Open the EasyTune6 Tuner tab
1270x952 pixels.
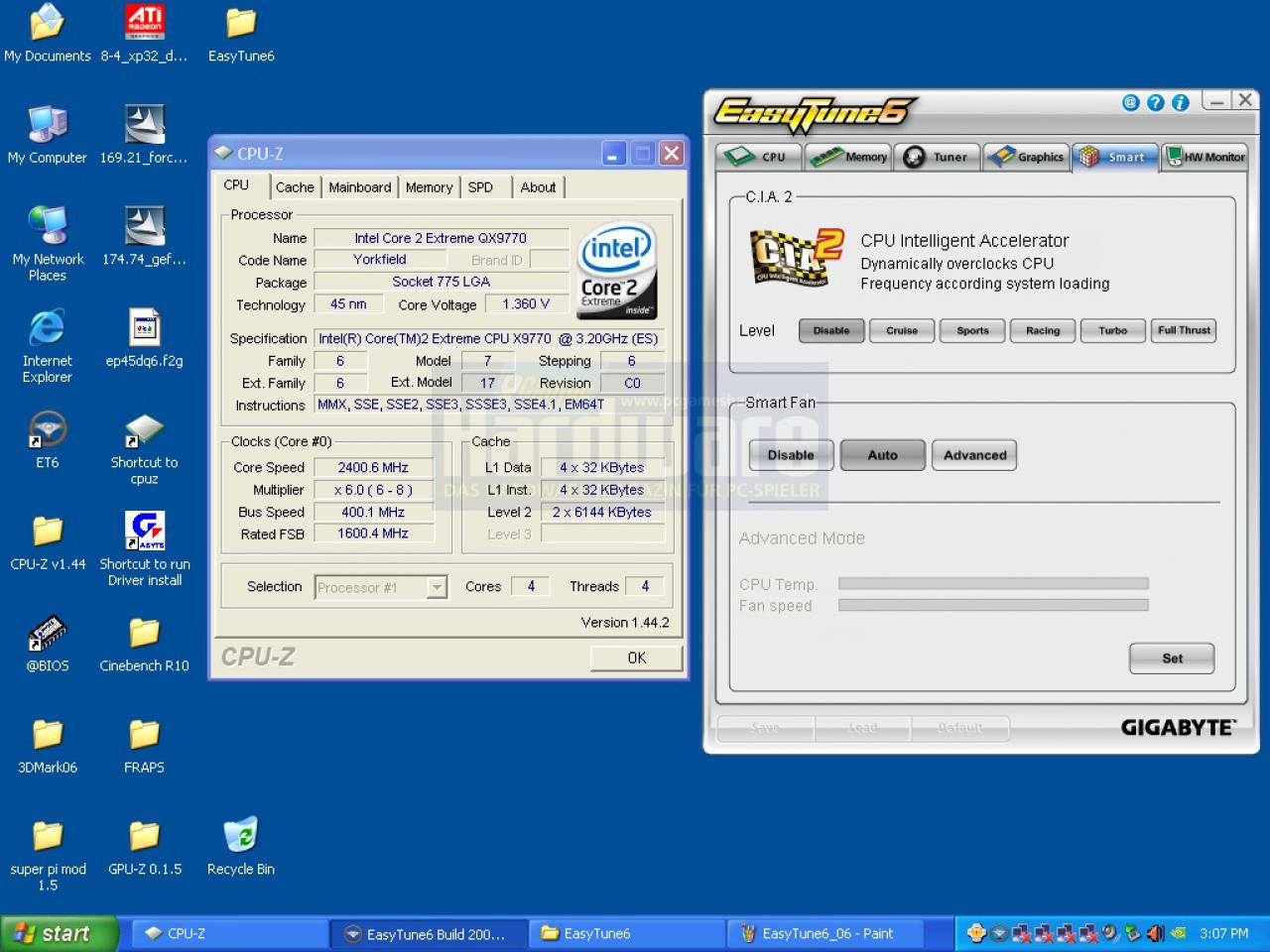click(x=938, y=157)
